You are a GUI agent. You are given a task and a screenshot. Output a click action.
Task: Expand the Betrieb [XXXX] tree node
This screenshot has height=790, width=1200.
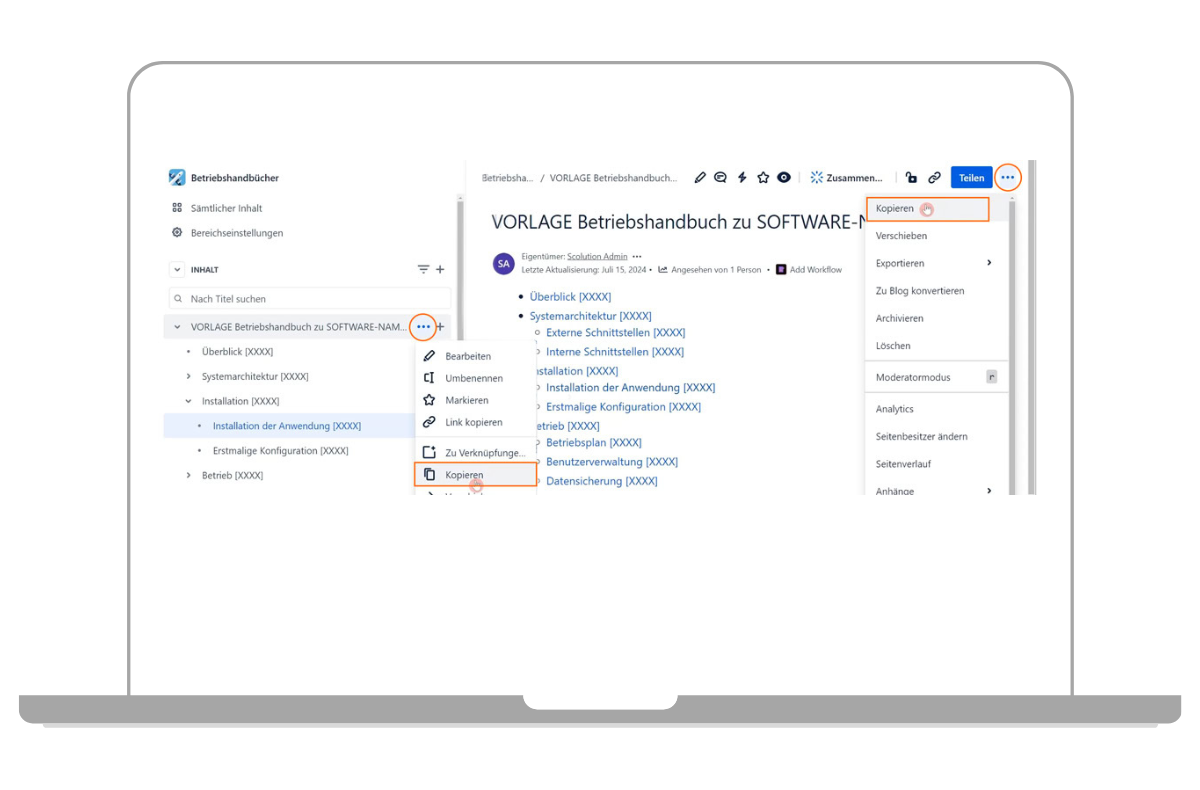coord(188,476)
